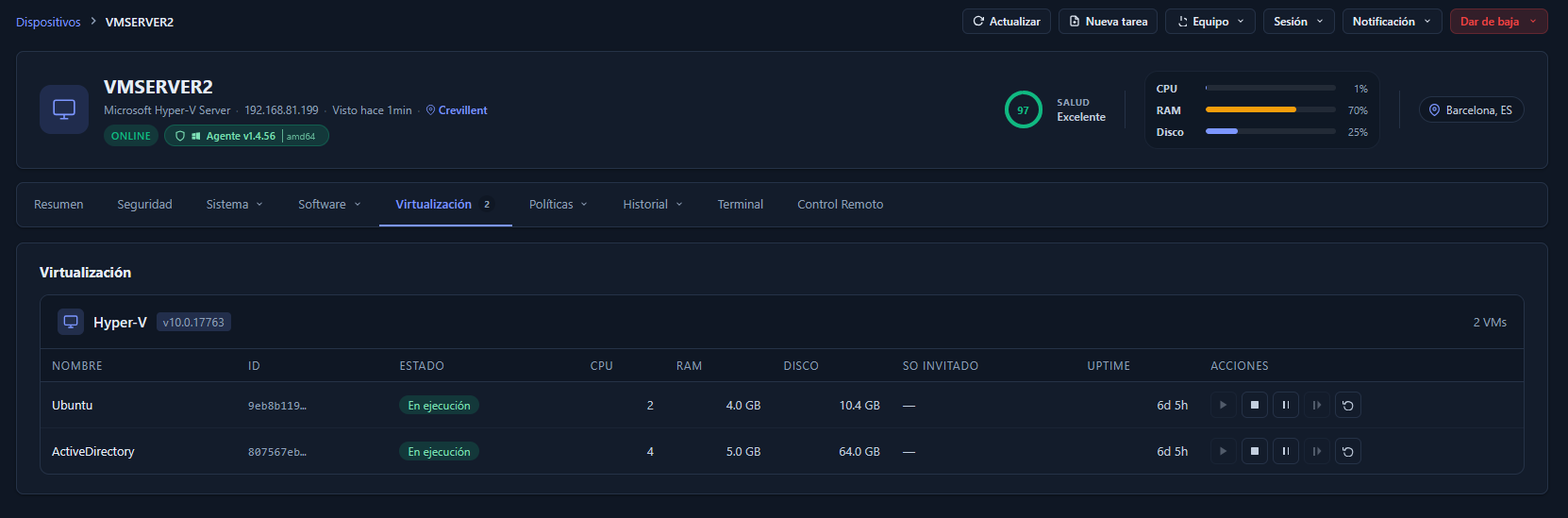
Task: Stop the ActiveDirectory virtual machine
Action: (1254, 452)
